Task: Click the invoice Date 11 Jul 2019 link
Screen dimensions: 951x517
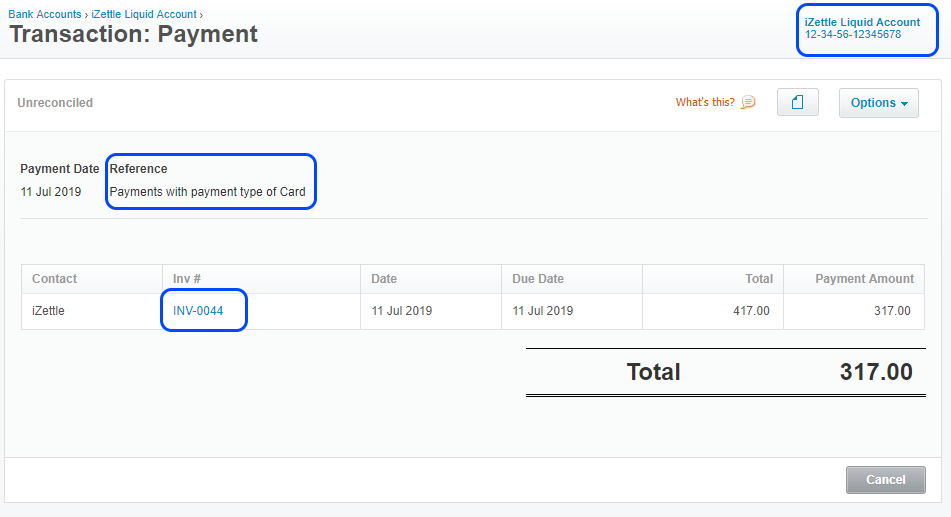Action: 401,311
